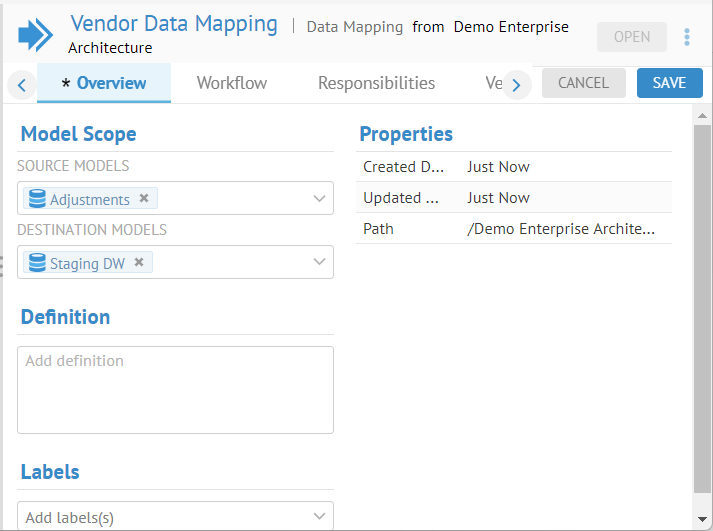
Task: Click the Path property value
Action: tap(561, 229)
